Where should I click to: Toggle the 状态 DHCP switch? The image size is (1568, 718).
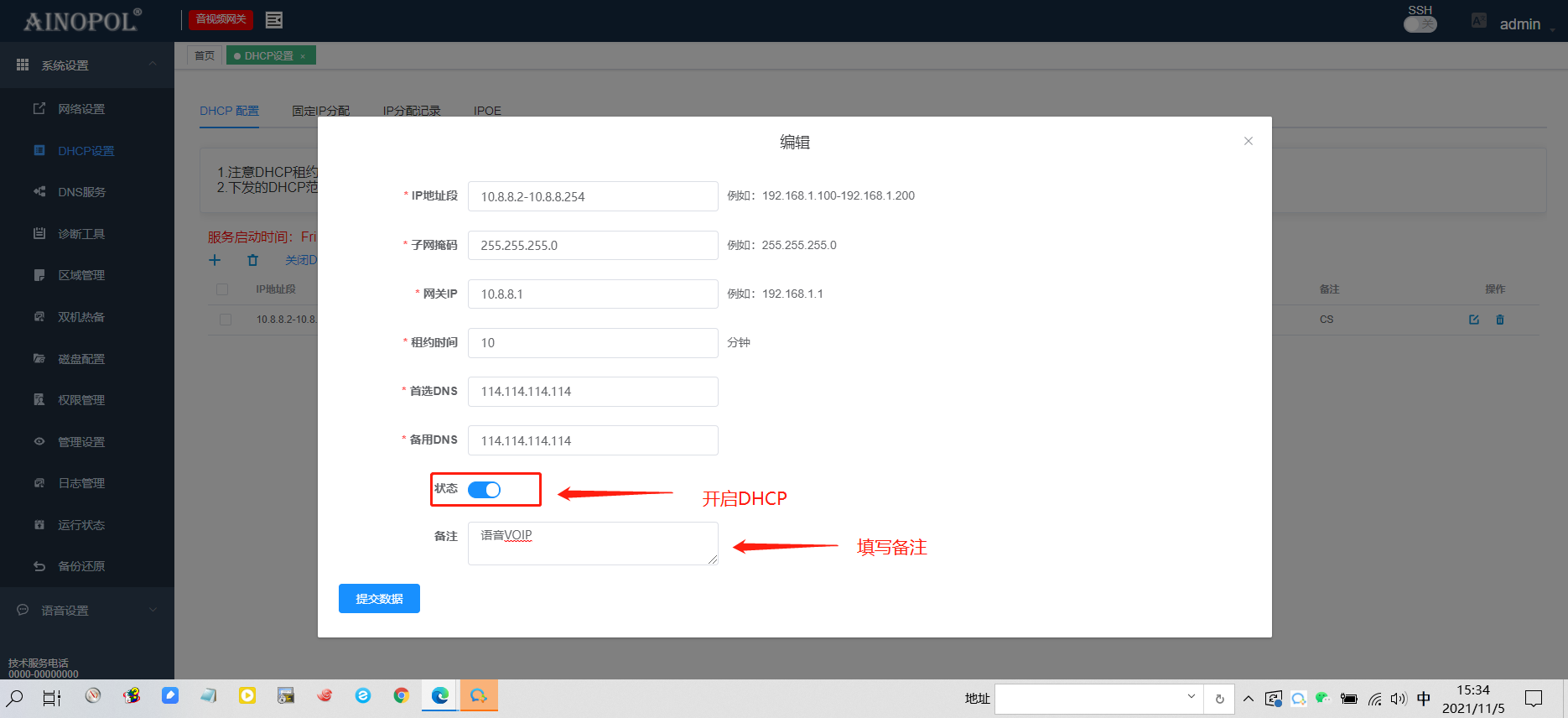(x=484, y=490)
